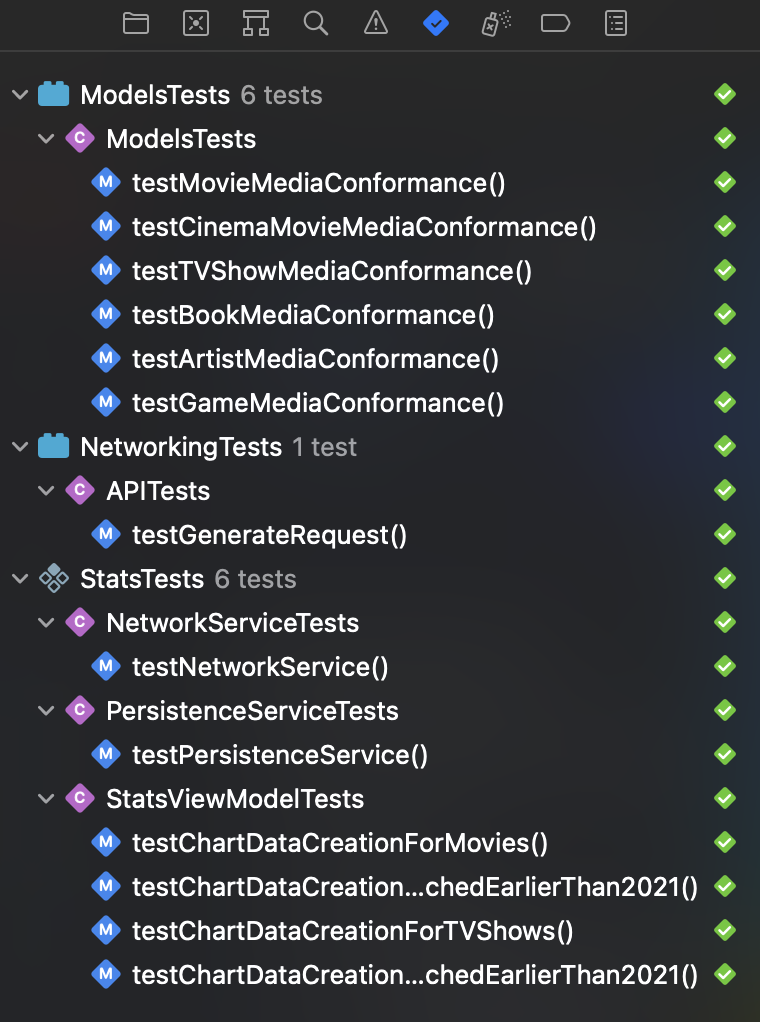760x1022 pixels.
Task: Click the green status mark for testGenerateRequest()
Action: (x=725, y=535)
